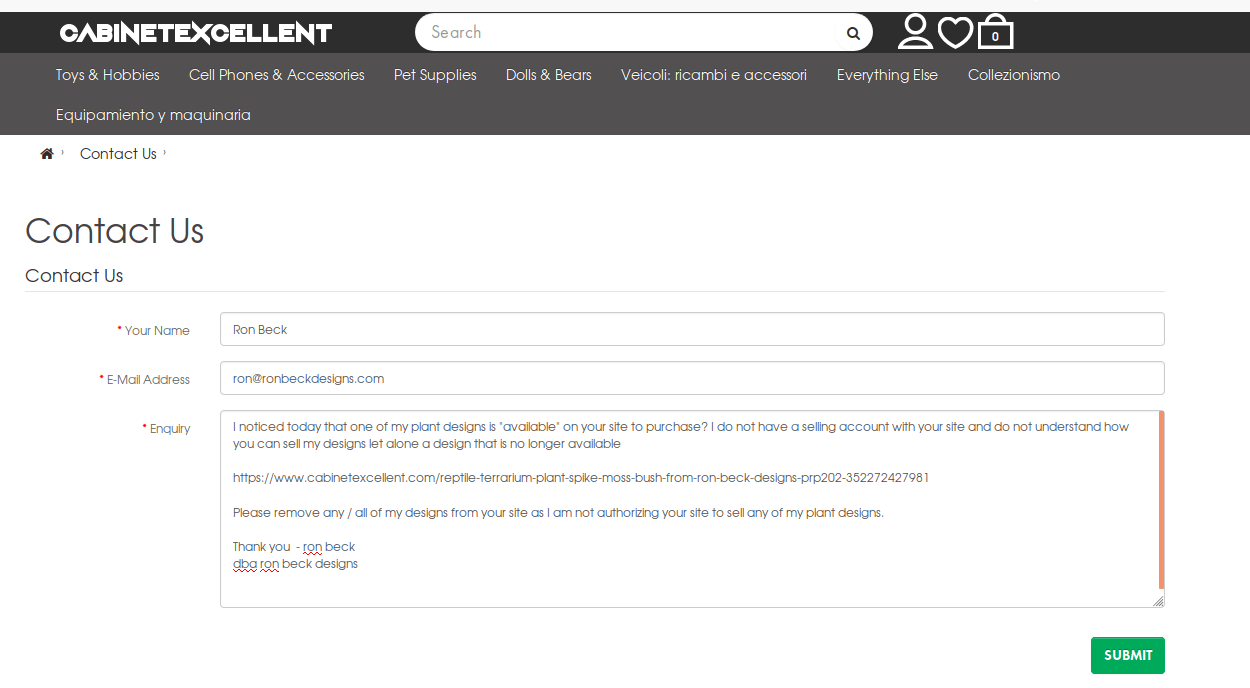1250x688 pixels.
Task: Click the Contact Us breadcrumb link
Action: (118, 153)
